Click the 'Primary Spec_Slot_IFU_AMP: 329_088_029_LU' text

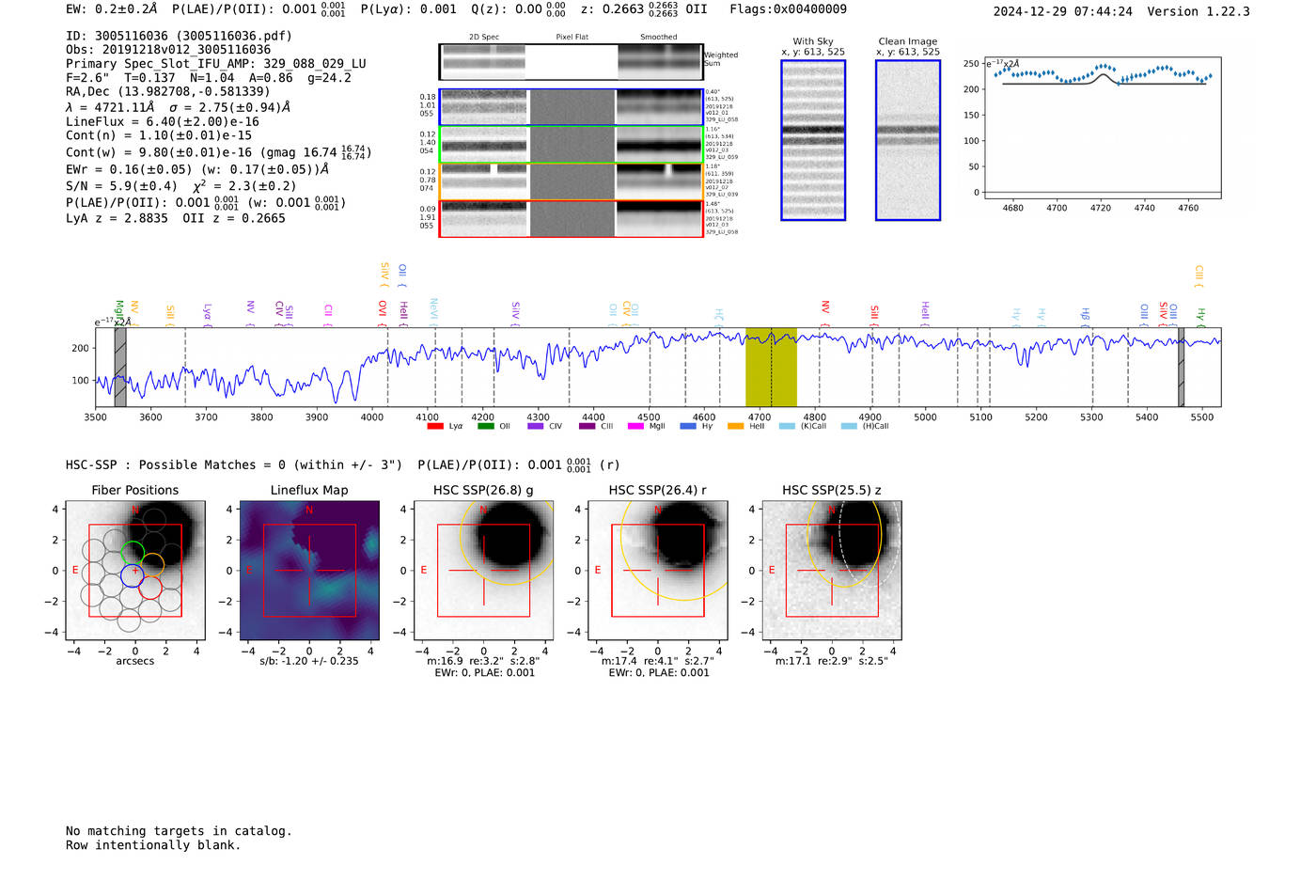pyautogui.click(x=216, y=64)
